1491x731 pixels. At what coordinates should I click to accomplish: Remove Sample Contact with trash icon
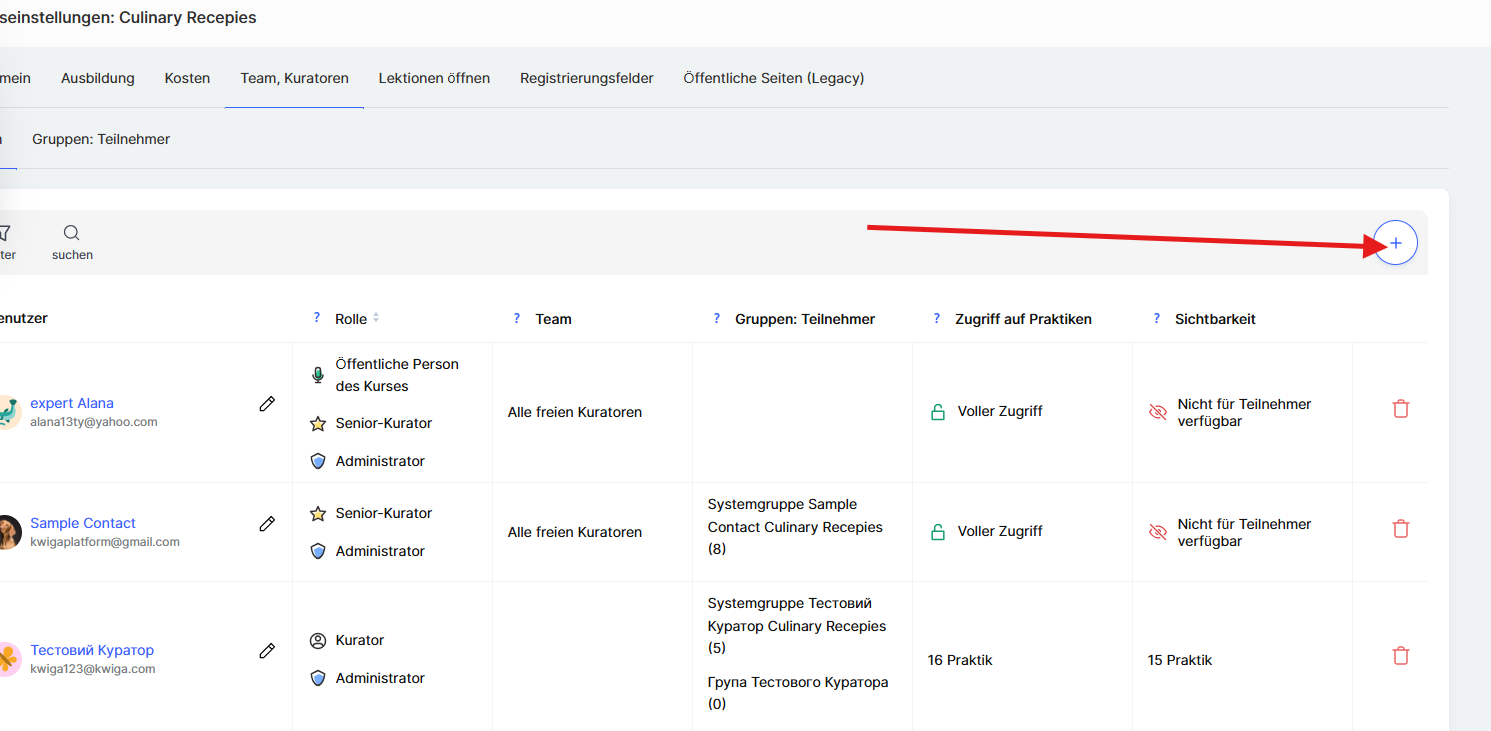1400,529
